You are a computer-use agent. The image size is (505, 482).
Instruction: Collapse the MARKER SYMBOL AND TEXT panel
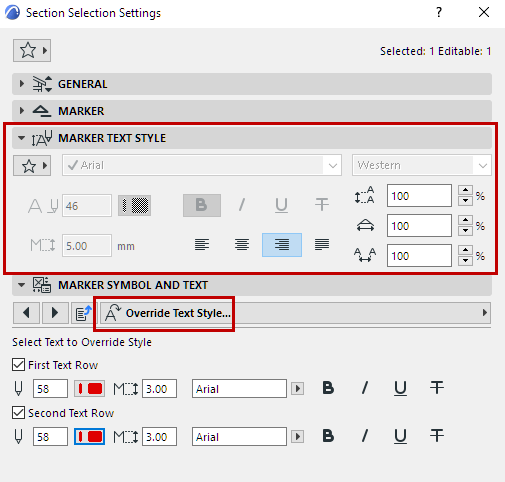coord(252,285)
